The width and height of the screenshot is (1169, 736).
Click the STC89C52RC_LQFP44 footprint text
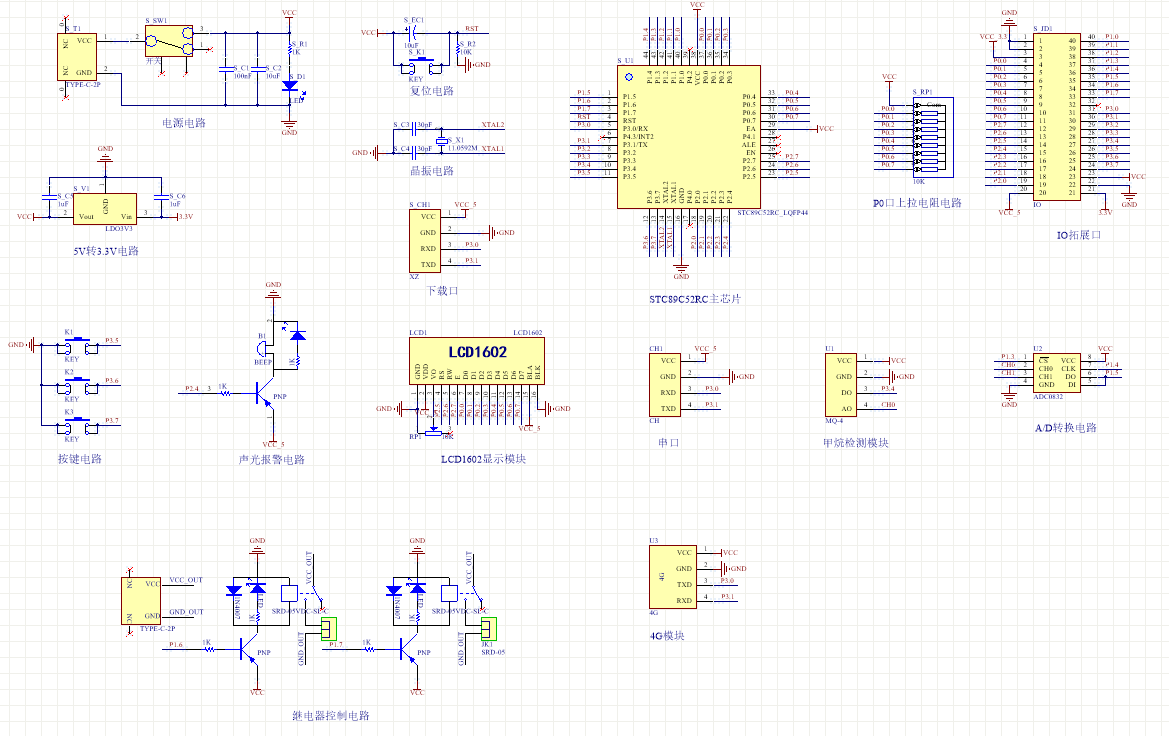click(772, 213)
